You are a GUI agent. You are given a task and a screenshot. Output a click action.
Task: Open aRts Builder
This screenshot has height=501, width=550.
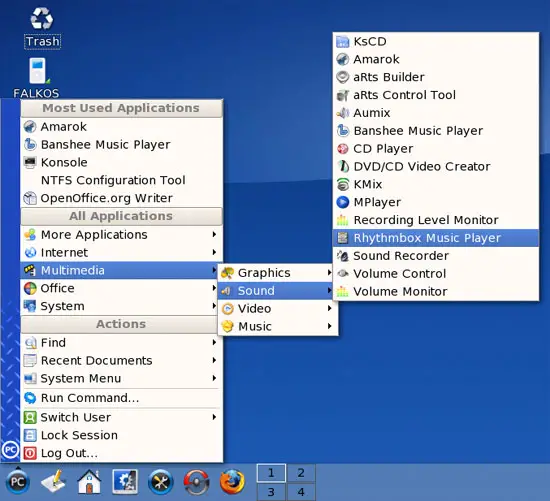coord(436,77)
